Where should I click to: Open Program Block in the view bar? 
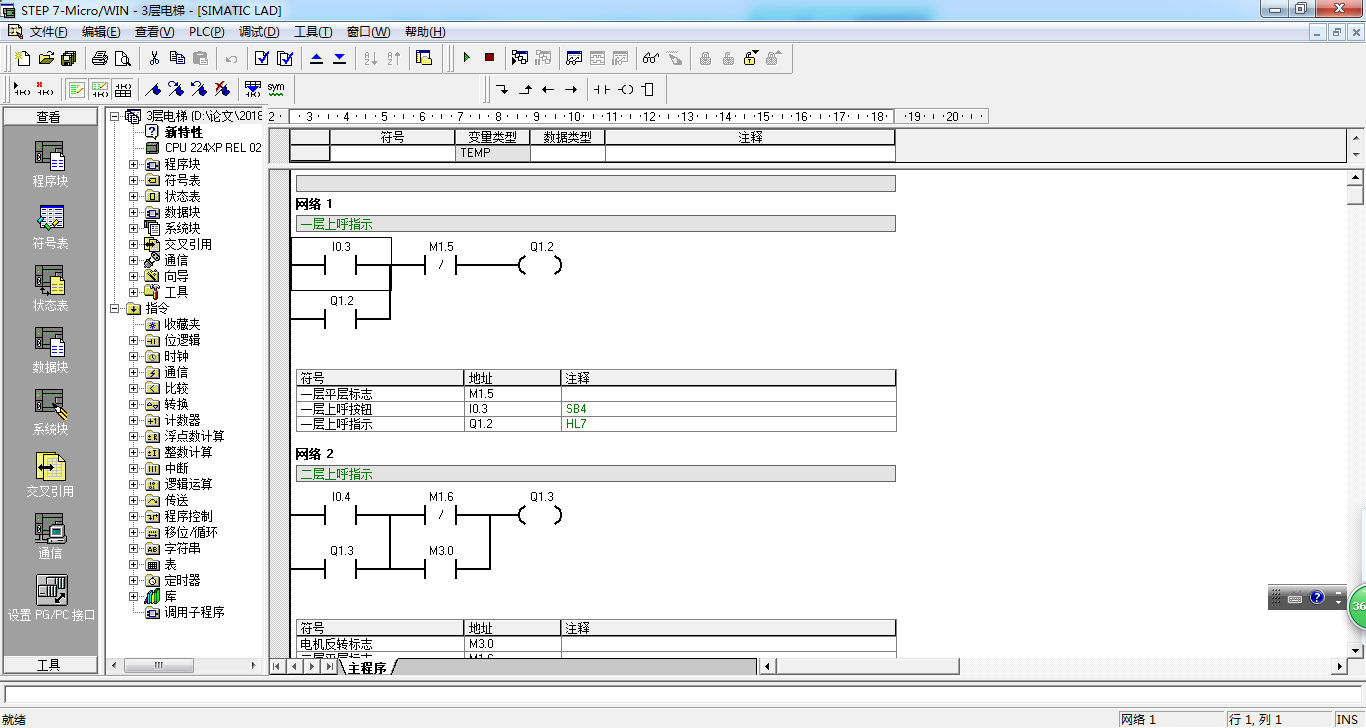pos(50,165)
